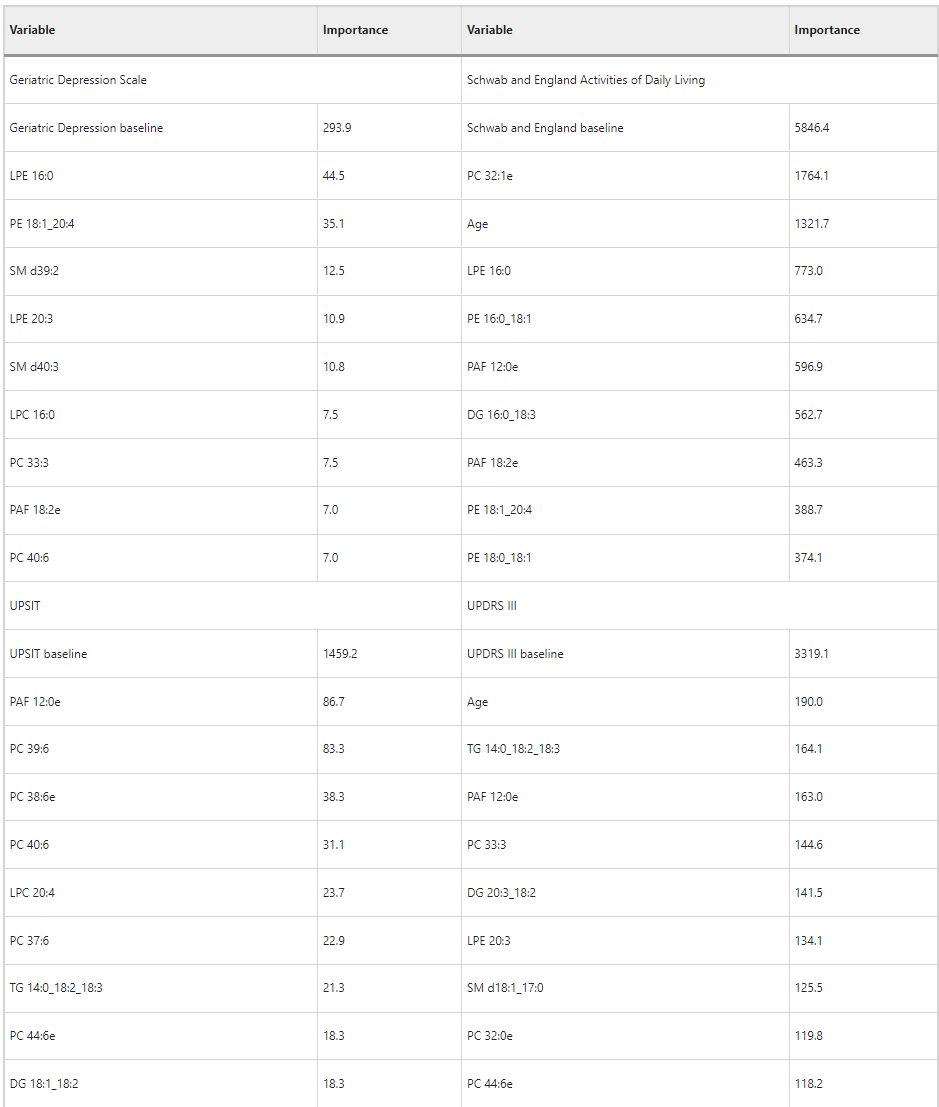Image resolution: width=939 pixels, height=1107 pixels.
Task: Select the UPDRS III baseline cell
Action: point(515,654)
